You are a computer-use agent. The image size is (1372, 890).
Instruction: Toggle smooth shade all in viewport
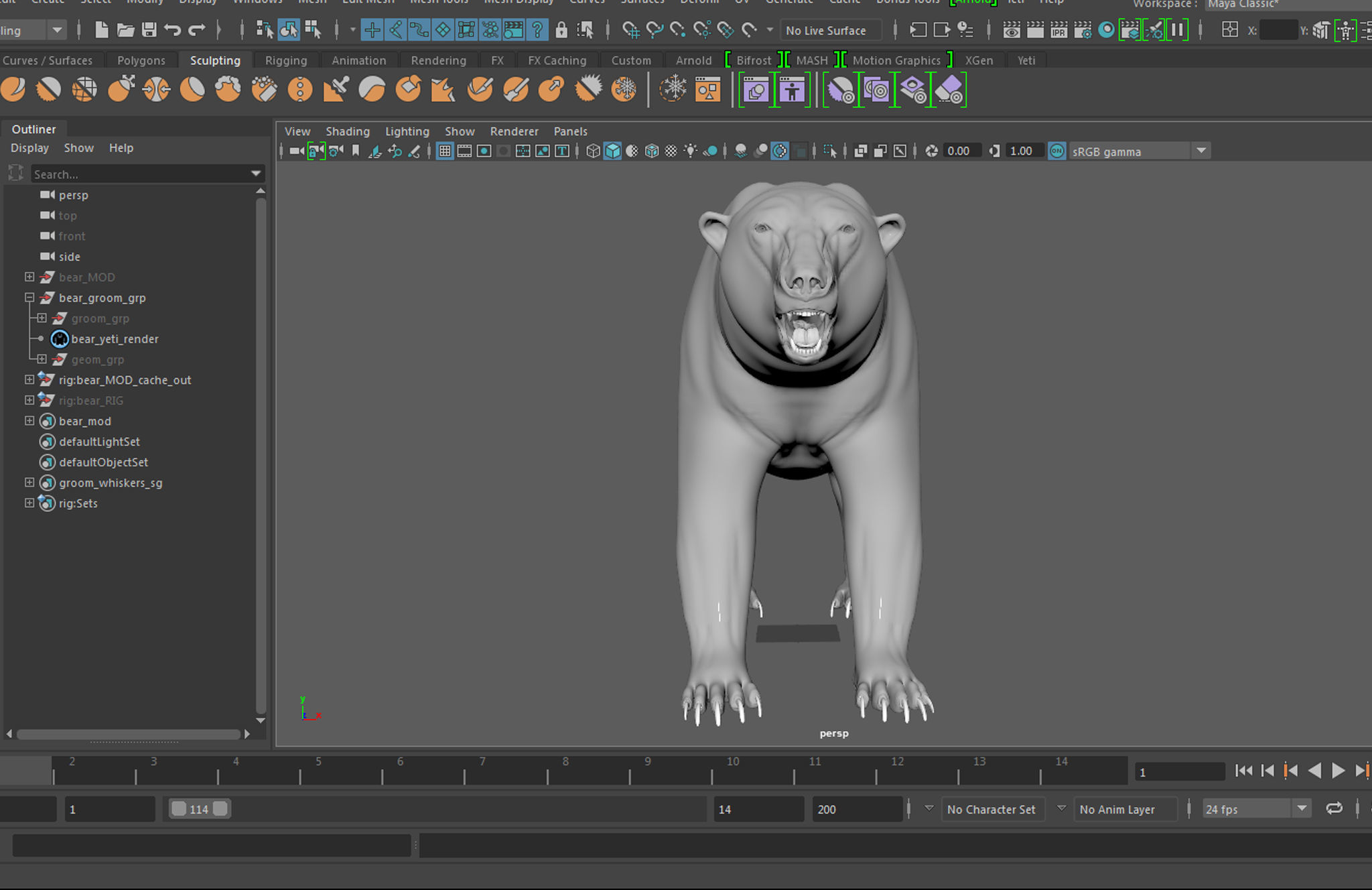pos(612,151)
